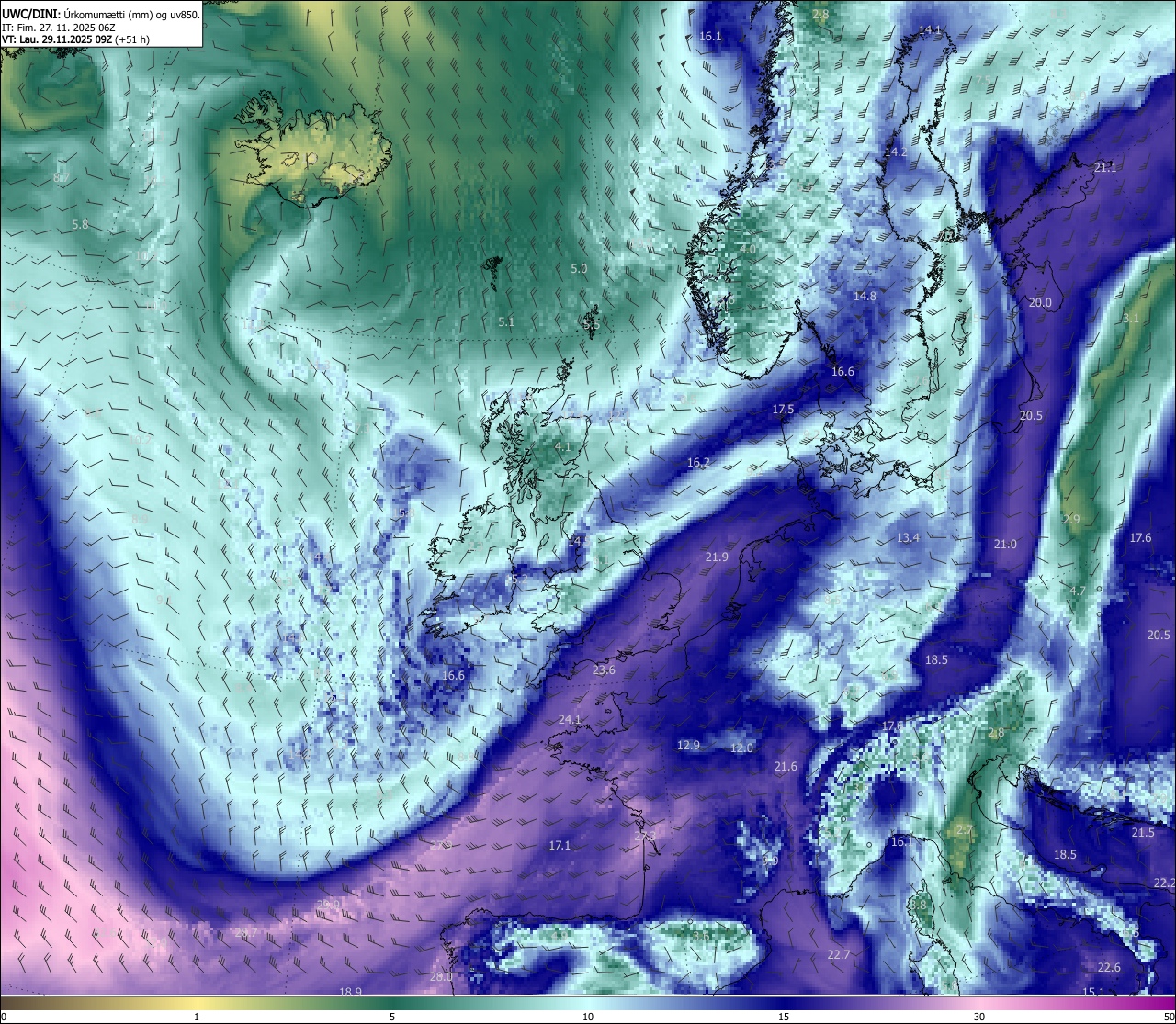Click the value label '12.9'
The width and height of the screenshot is (1176, 1024).
tap(688, 746)
